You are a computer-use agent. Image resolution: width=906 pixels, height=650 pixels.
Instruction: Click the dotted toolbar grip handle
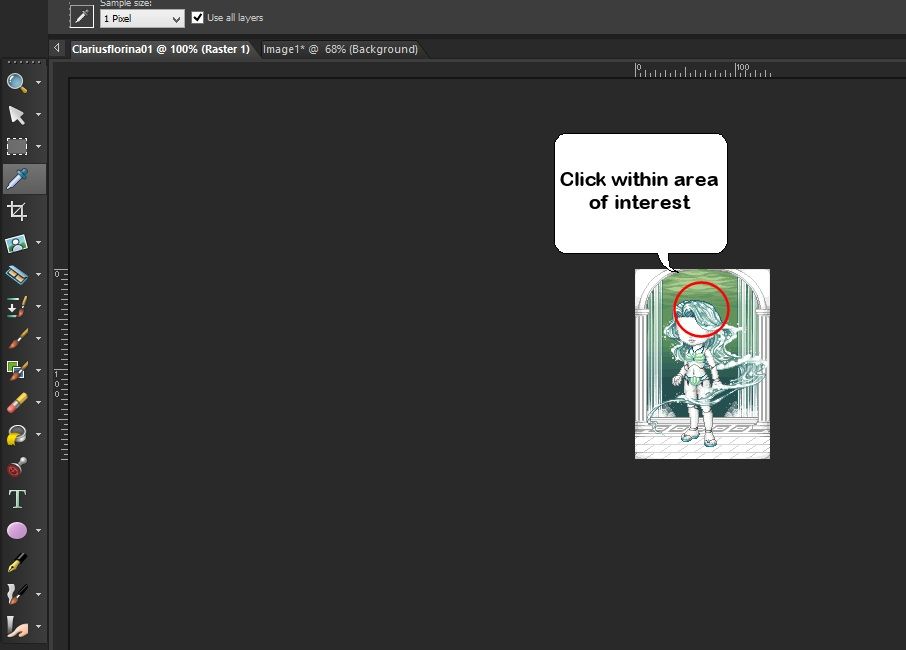[x=24, y=61]
